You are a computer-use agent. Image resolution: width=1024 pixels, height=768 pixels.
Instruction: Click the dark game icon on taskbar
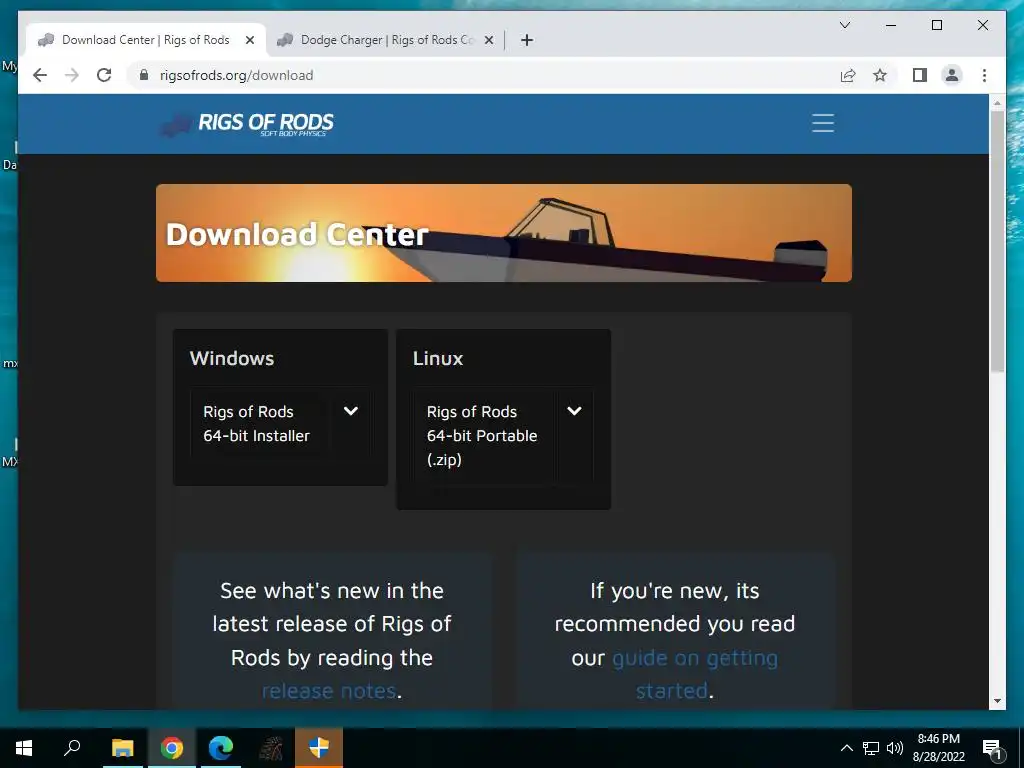[x=270, y=748]
